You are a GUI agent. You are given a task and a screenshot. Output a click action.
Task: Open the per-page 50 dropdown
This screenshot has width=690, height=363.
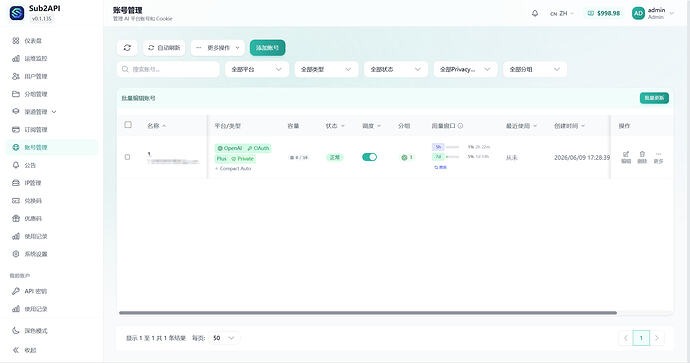click(x=224, y=338)
